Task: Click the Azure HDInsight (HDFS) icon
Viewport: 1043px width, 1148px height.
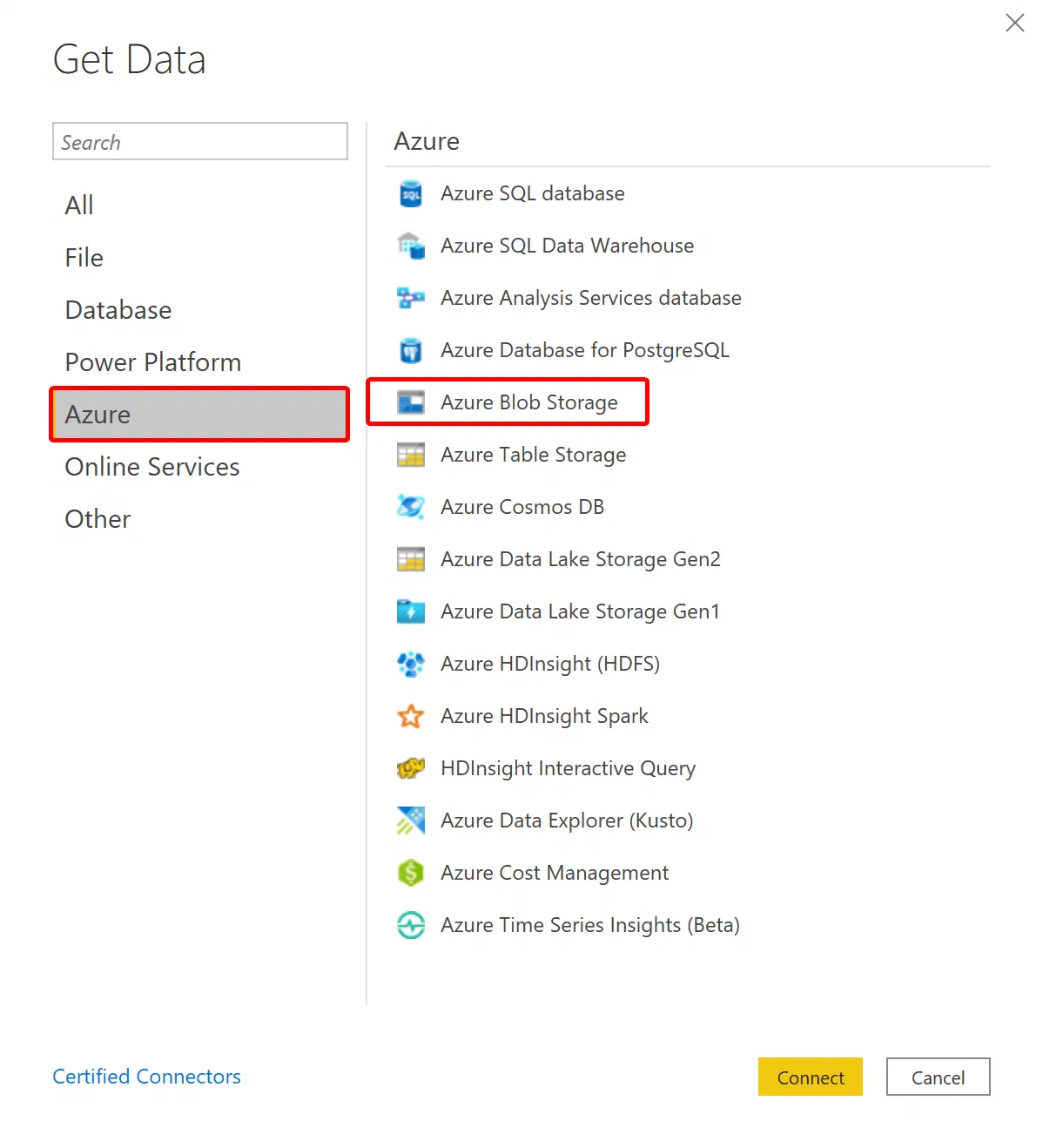Action: 410,664
